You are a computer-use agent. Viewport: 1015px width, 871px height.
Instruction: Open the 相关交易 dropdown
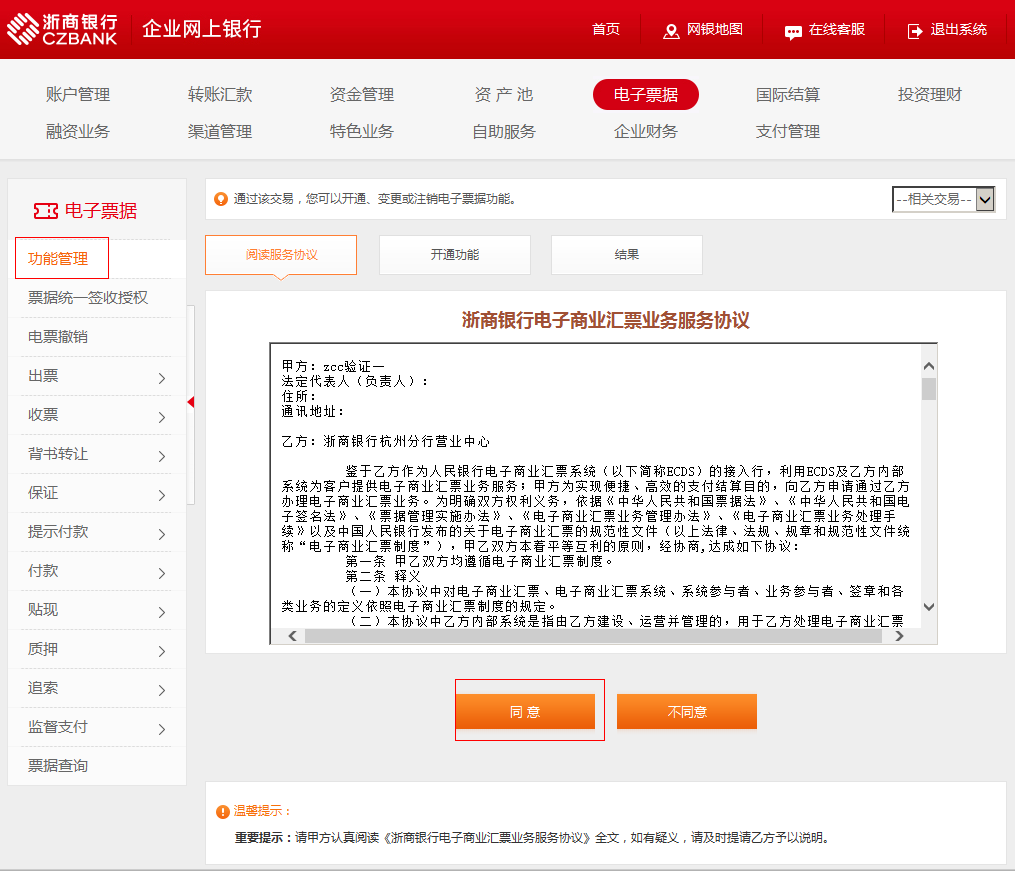click(x=943, y=199)
